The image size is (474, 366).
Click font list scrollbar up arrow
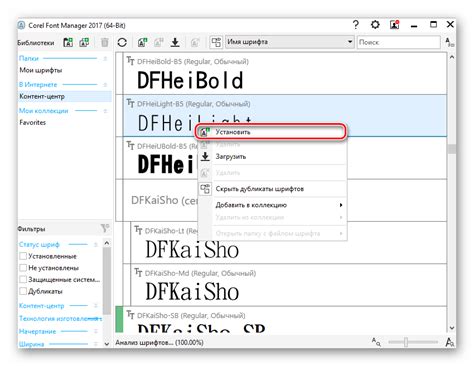pyautogui.click(x=452, y=57)
